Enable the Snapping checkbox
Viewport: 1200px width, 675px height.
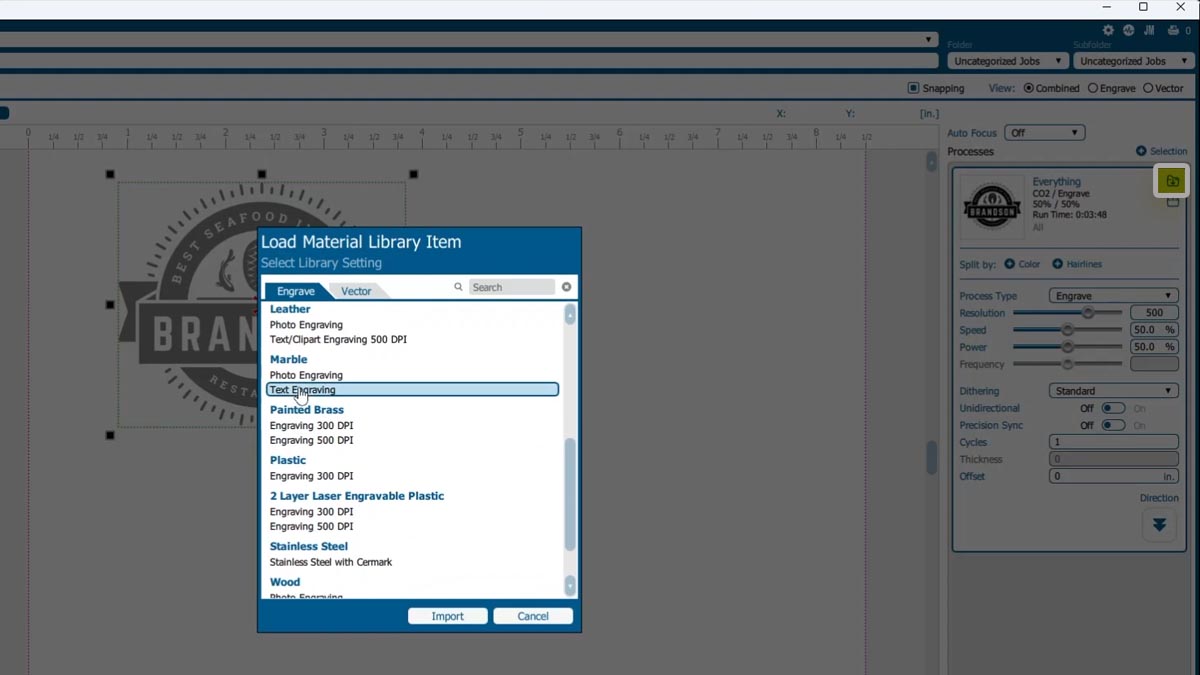(911, 88)
